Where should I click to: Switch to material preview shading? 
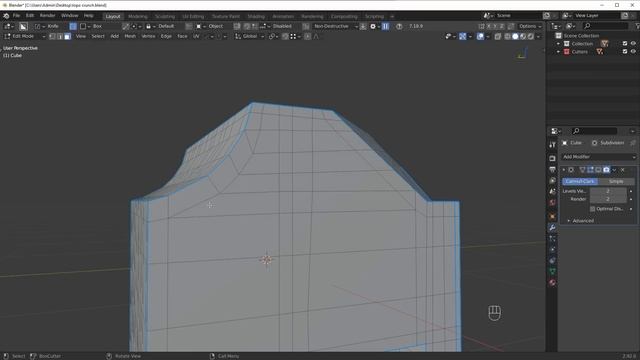tap(523, 36)
